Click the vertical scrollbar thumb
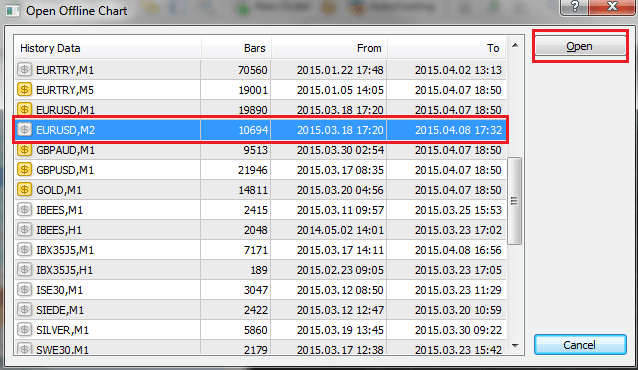Image resolution: width=638 pixels, height=370 pixels. 515,201
